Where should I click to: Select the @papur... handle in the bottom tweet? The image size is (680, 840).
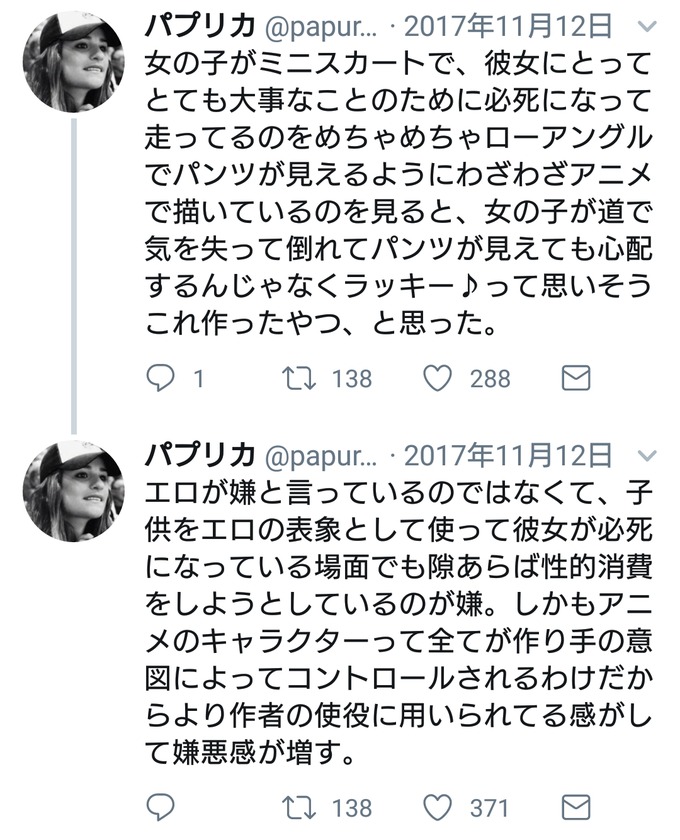(320, 457)
